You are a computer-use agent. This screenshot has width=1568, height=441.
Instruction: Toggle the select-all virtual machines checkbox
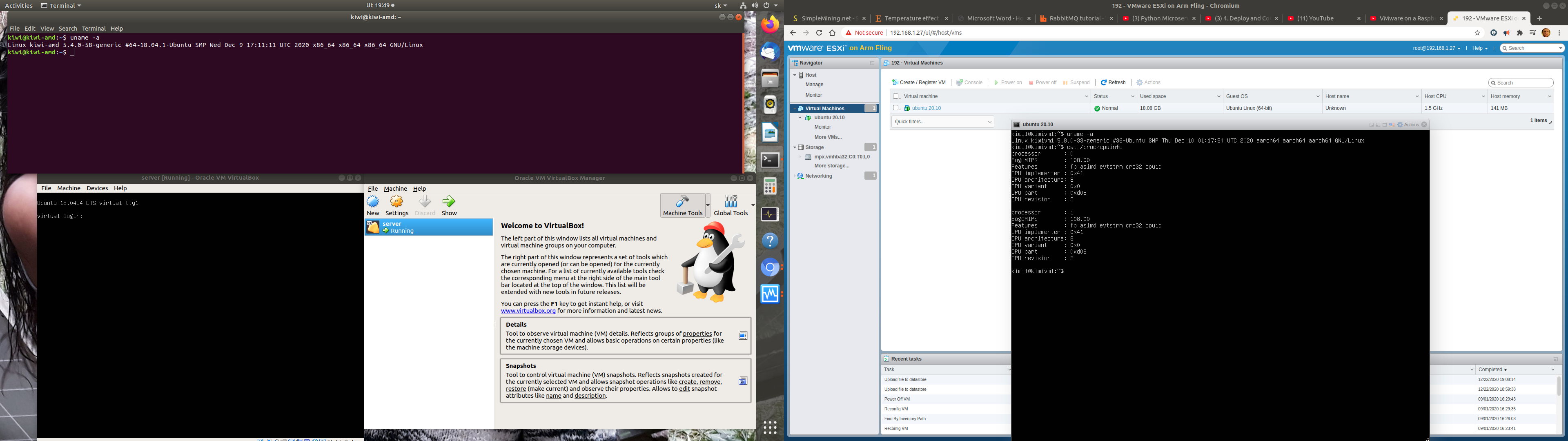point(895,96)
